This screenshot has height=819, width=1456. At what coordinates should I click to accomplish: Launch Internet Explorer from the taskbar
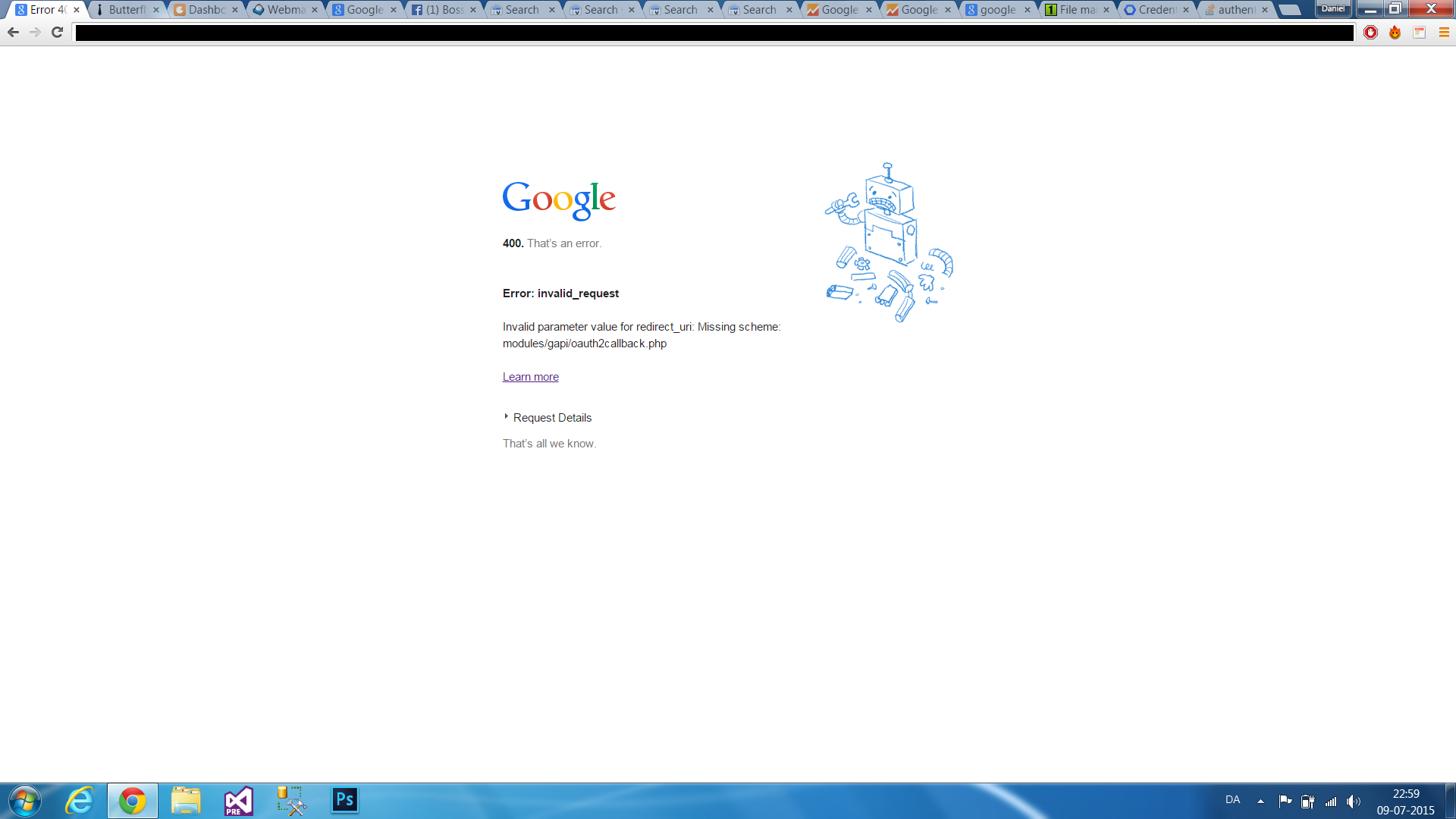(x=80, y=801)
